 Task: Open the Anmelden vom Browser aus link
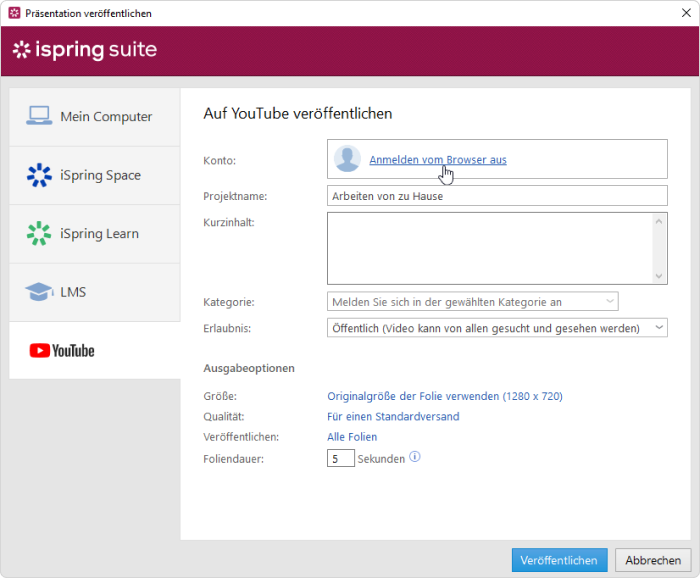tap(438, 160)
